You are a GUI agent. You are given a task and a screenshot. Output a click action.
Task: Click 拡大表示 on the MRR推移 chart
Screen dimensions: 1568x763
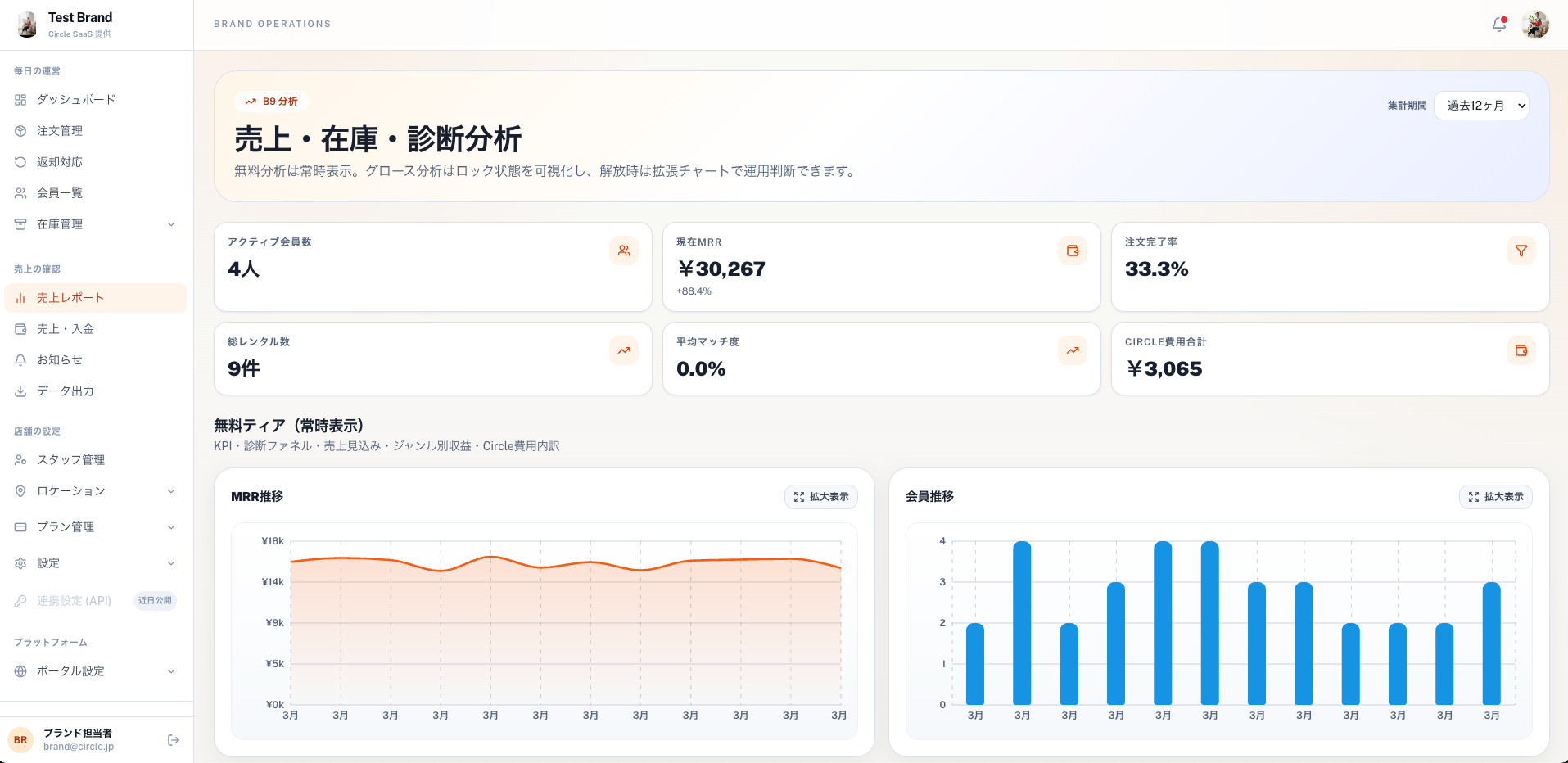pos(821,497)
